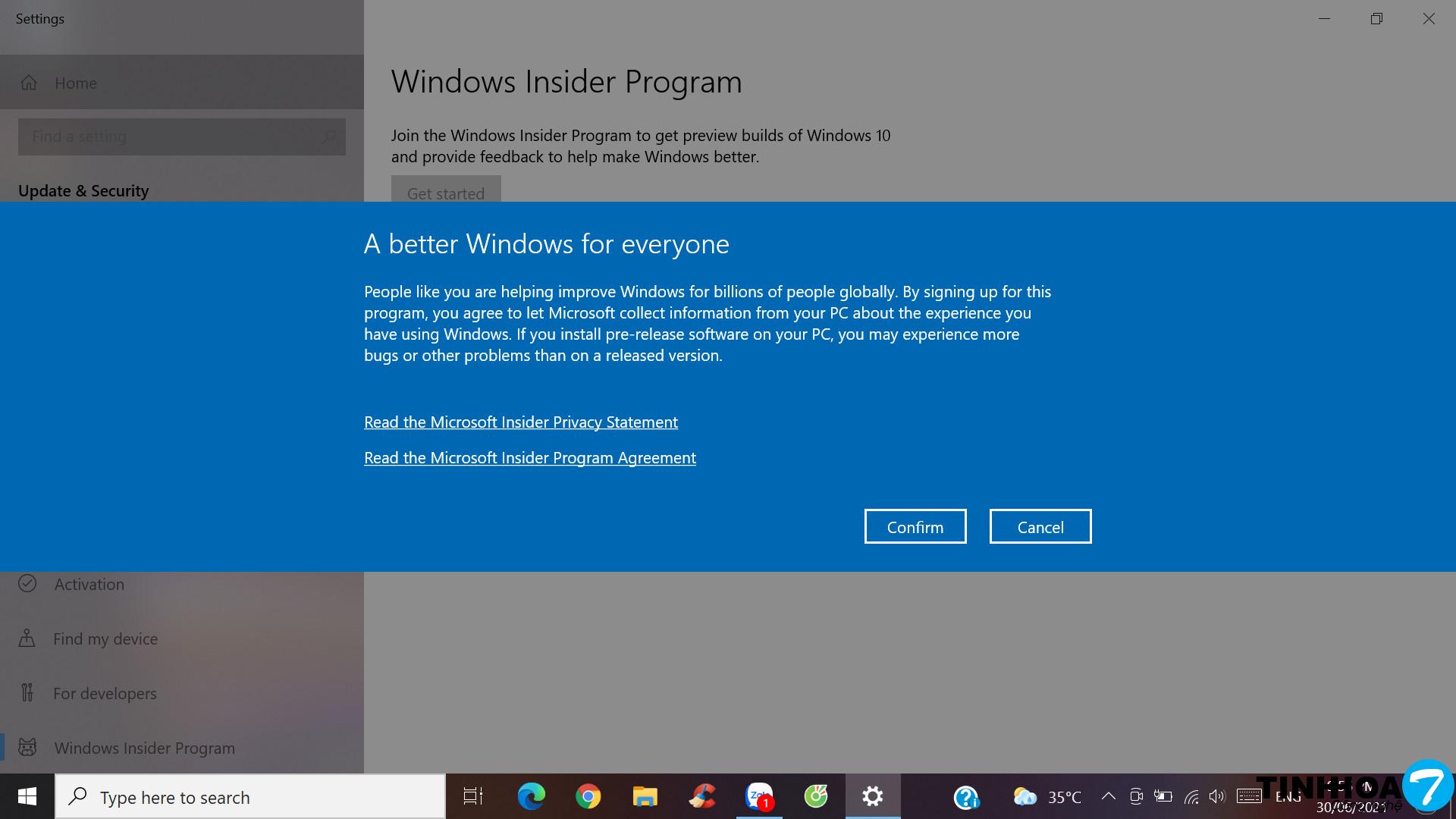Image resolution: width=1456 pixels, height=819 pixels.
Task: Open Zalo with notification badge
Action: click(x=759, y=796)
